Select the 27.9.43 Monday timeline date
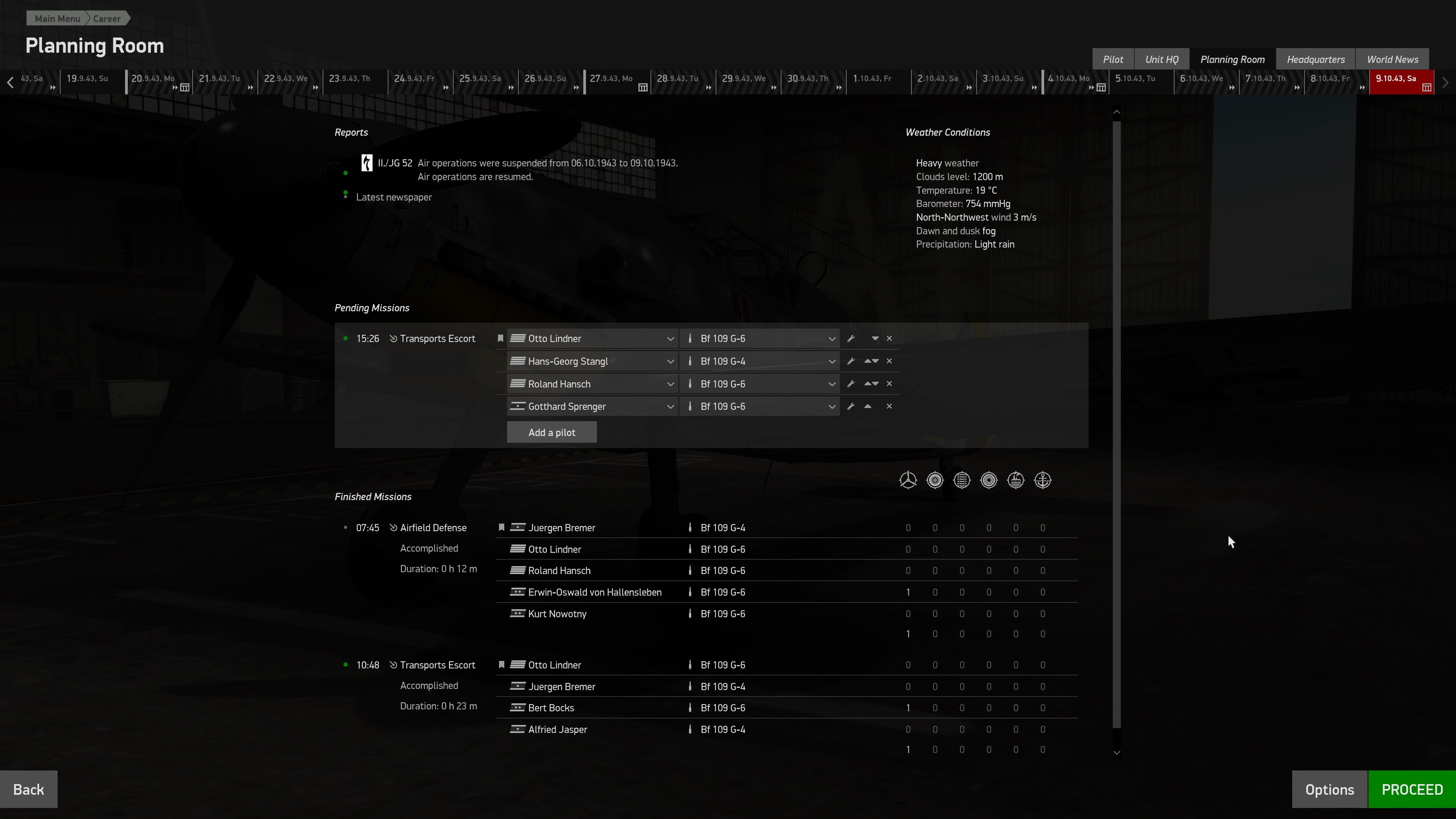The height and width of the screenshot is (819, 1456). 611,78
